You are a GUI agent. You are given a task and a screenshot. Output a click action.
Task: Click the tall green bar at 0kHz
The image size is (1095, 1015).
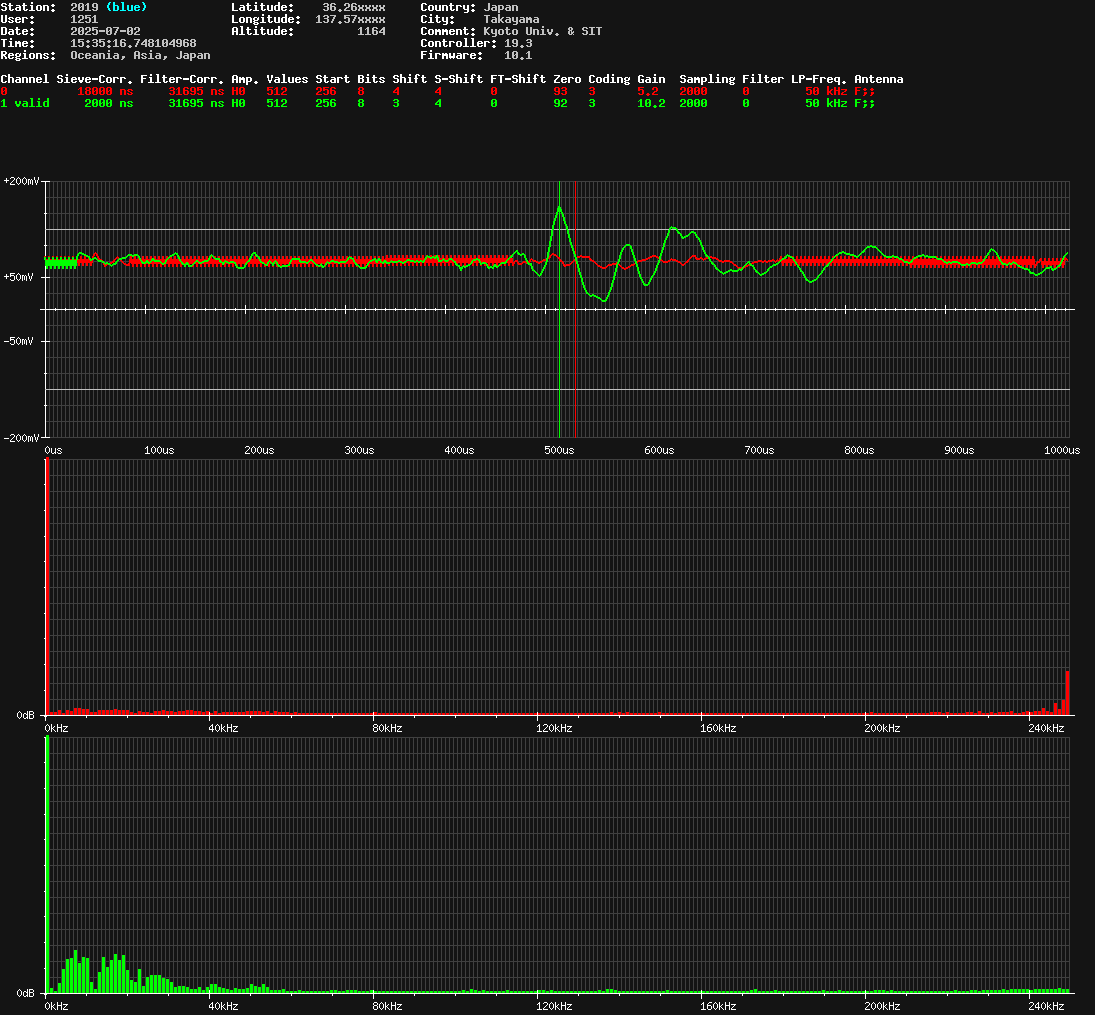pos(47,865)
